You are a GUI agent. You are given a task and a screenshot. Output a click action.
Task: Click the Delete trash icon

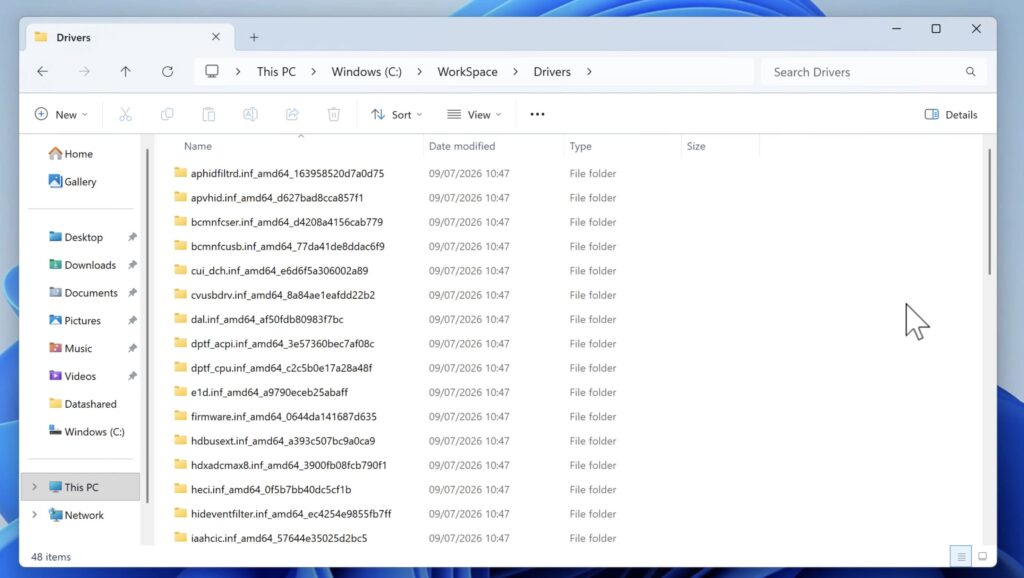tap(334, 114)
